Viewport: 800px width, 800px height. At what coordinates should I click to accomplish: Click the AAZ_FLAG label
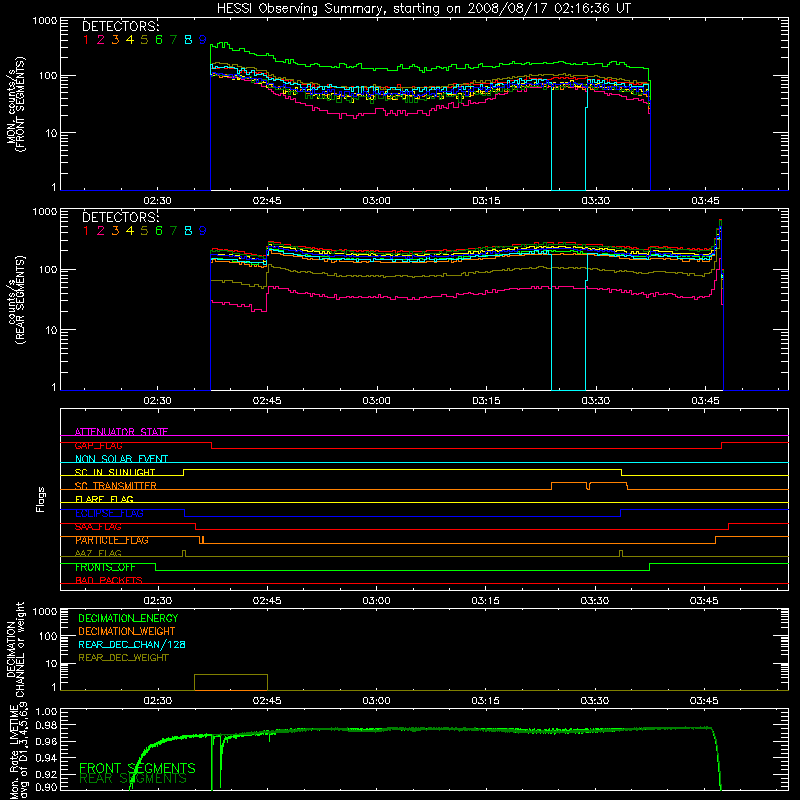click(98, 554)
